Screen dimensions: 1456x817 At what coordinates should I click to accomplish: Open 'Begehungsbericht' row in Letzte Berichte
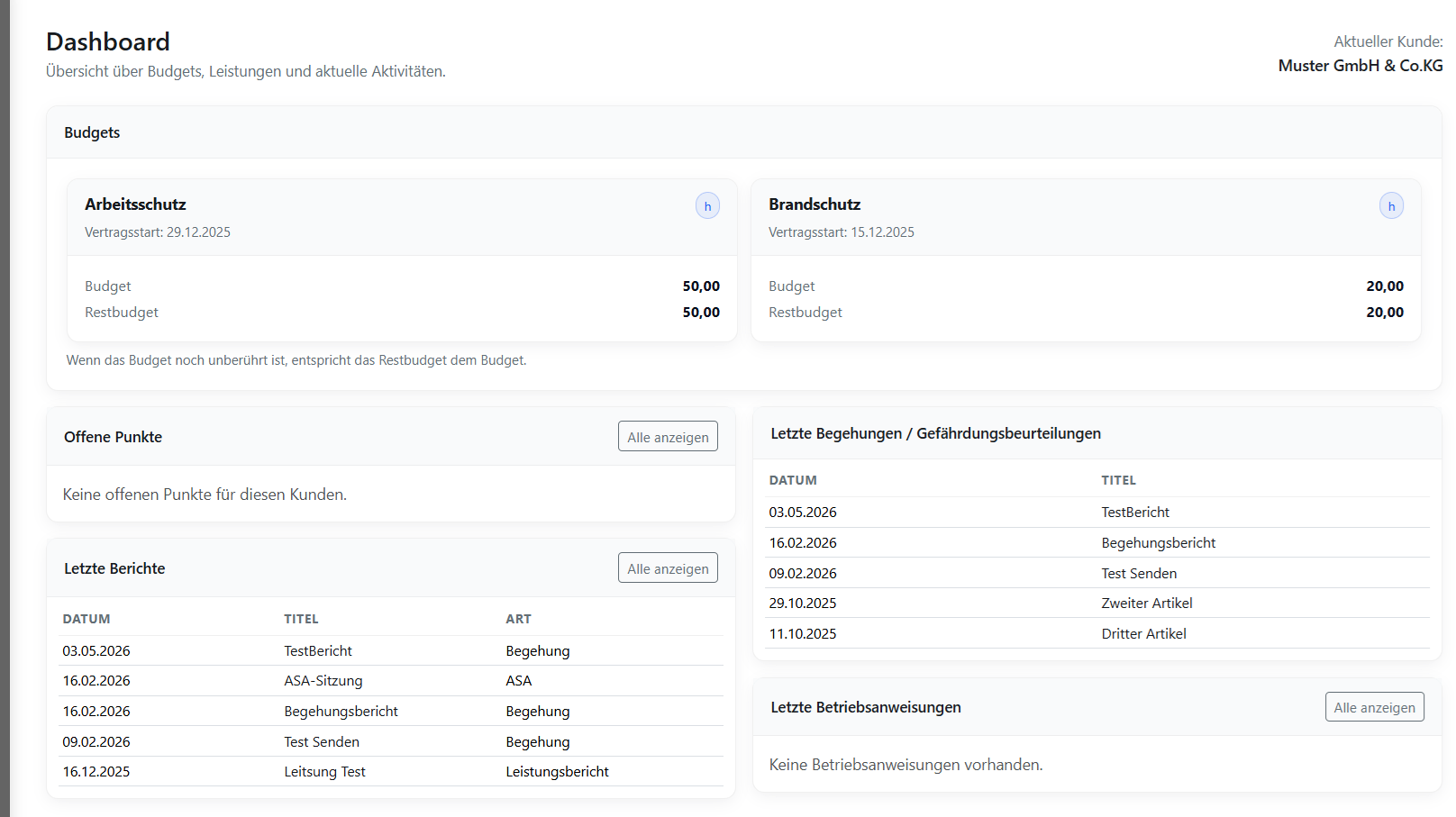[391, 712]
